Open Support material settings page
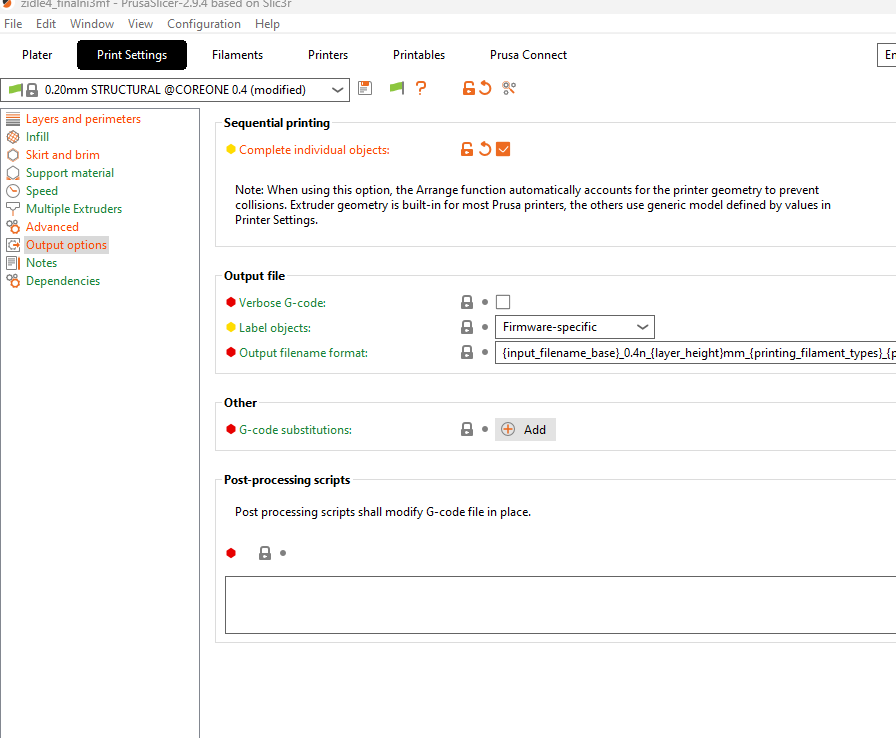 point(70,173)
